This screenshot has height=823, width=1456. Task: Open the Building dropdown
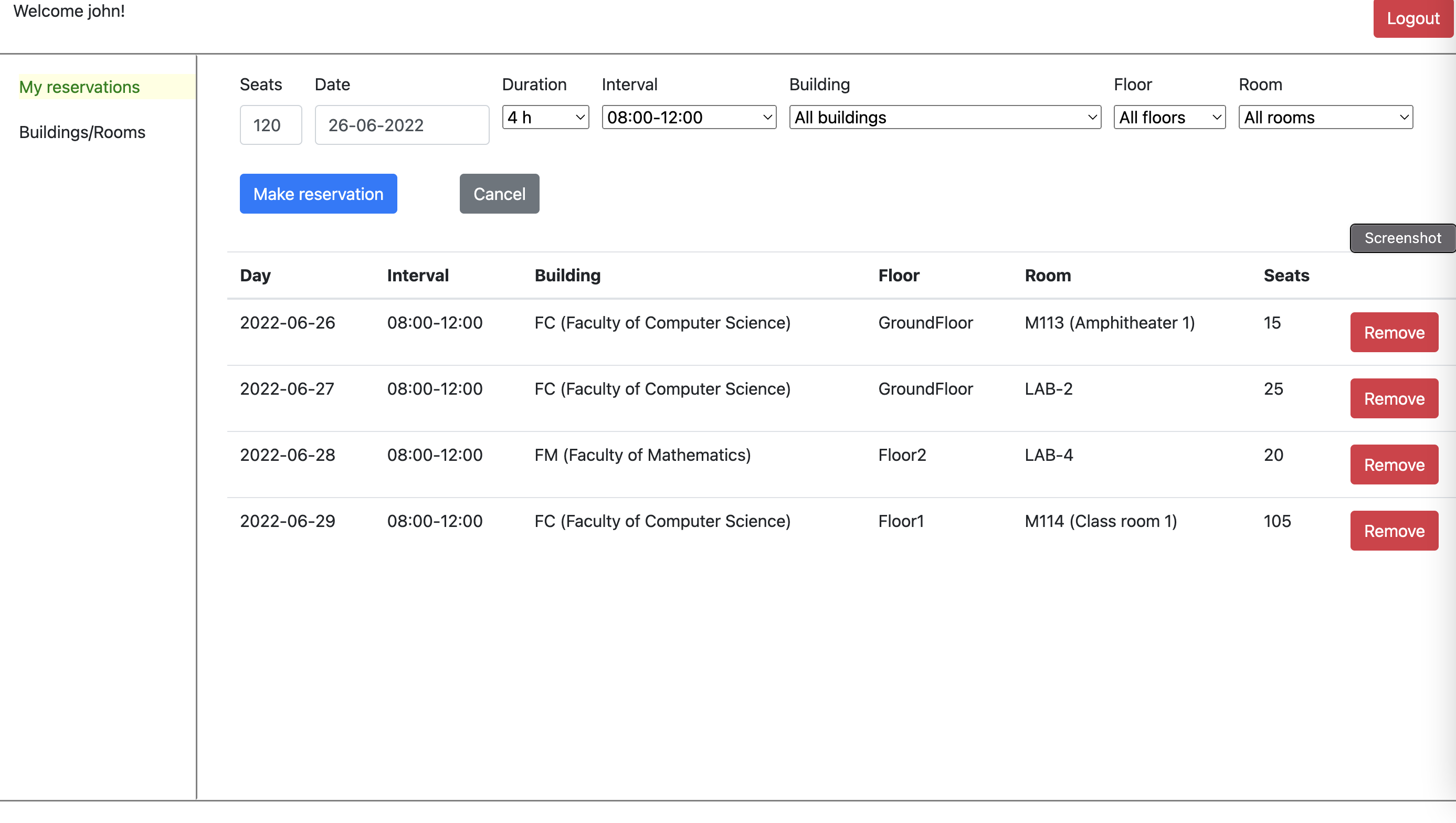pyautogui.click(x=945, y=117)
